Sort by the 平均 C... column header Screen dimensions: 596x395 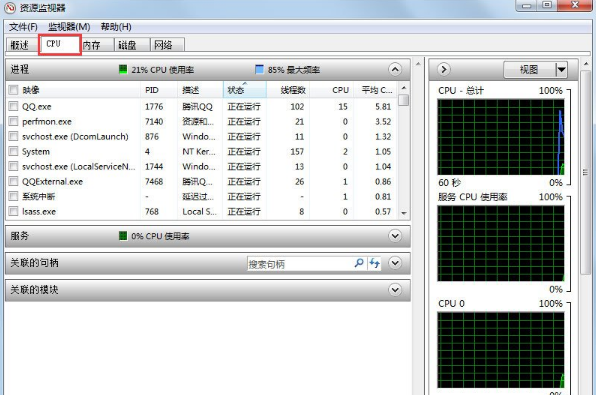[x=376, y=90]
